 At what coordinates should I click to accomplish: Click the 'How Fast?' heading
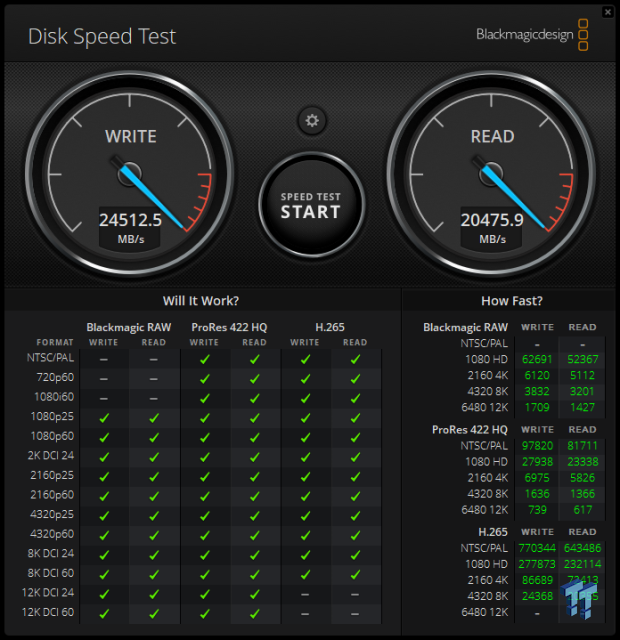click(x=512, y=301)
